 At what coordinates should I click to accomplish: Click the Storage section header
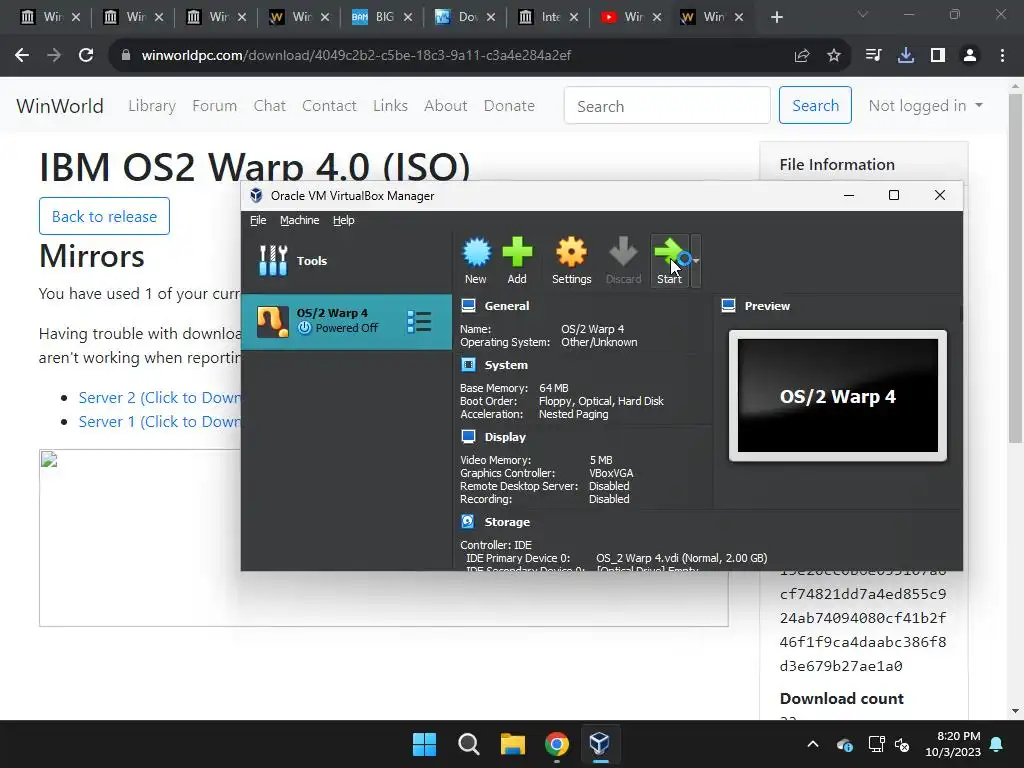[507, 522]
